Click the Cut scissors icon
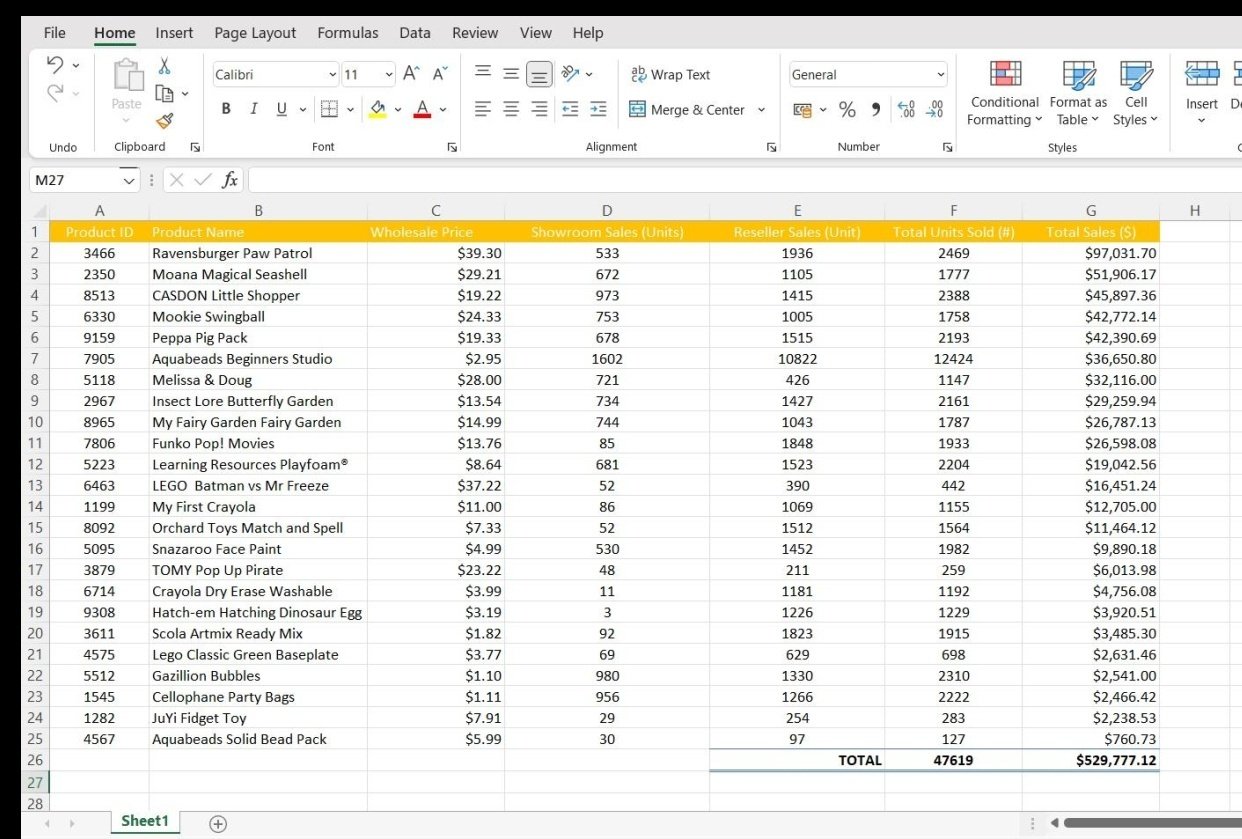Screen dimensions: 1242x839 click(164, 67)
